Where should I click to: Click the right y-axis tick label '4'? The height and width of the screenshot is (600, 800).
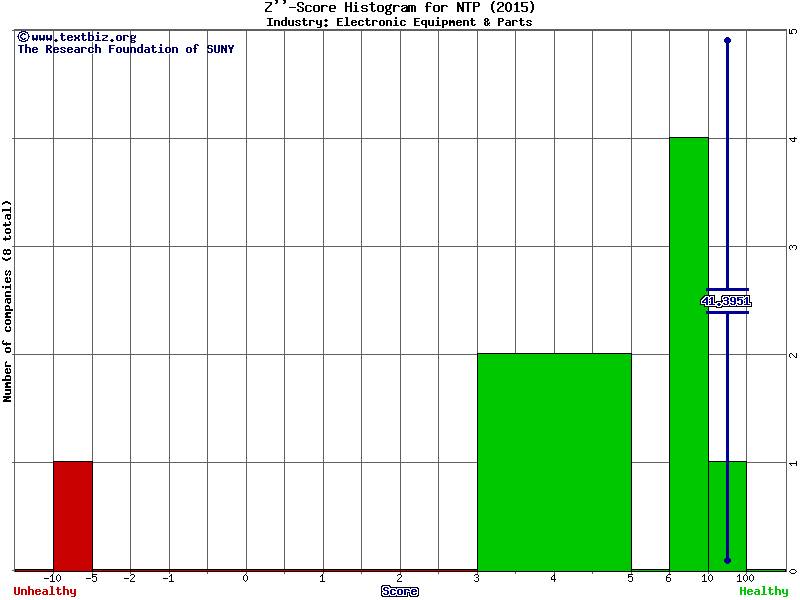coord(793,139)
